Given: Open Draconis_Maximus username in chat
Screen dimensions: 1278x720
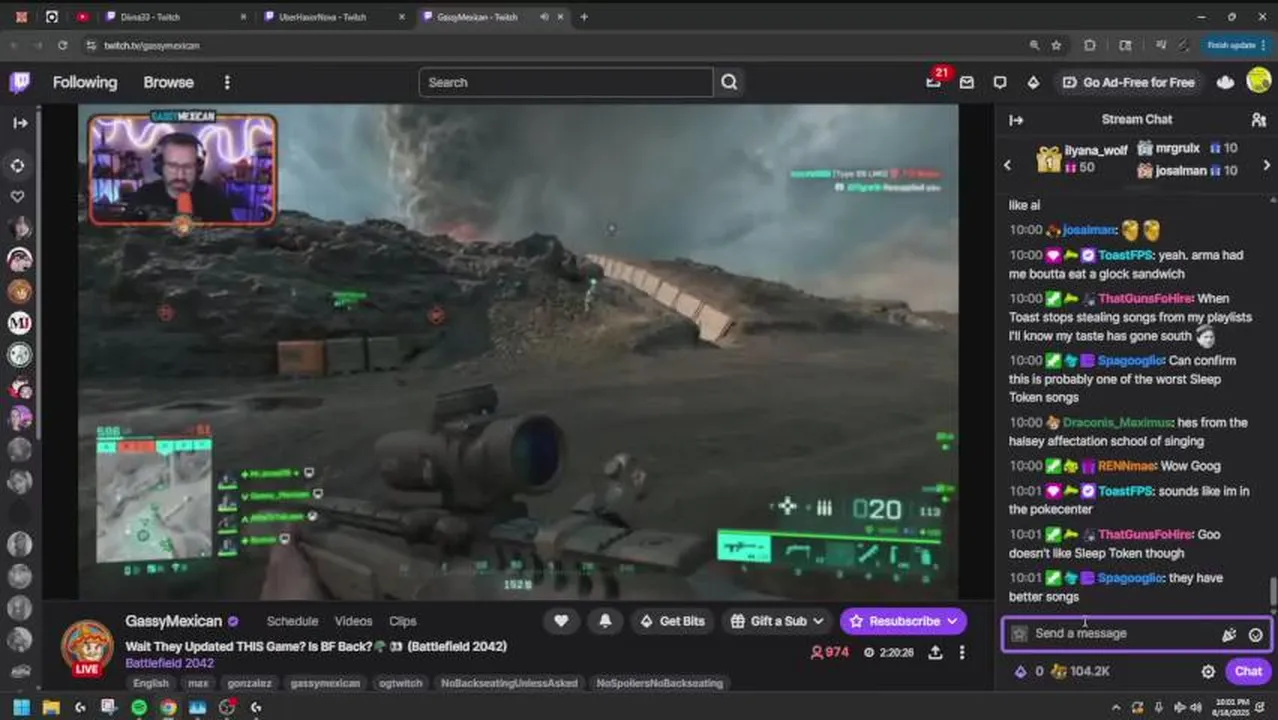Looking at the screenshot, I should [x=1118, y=423].
